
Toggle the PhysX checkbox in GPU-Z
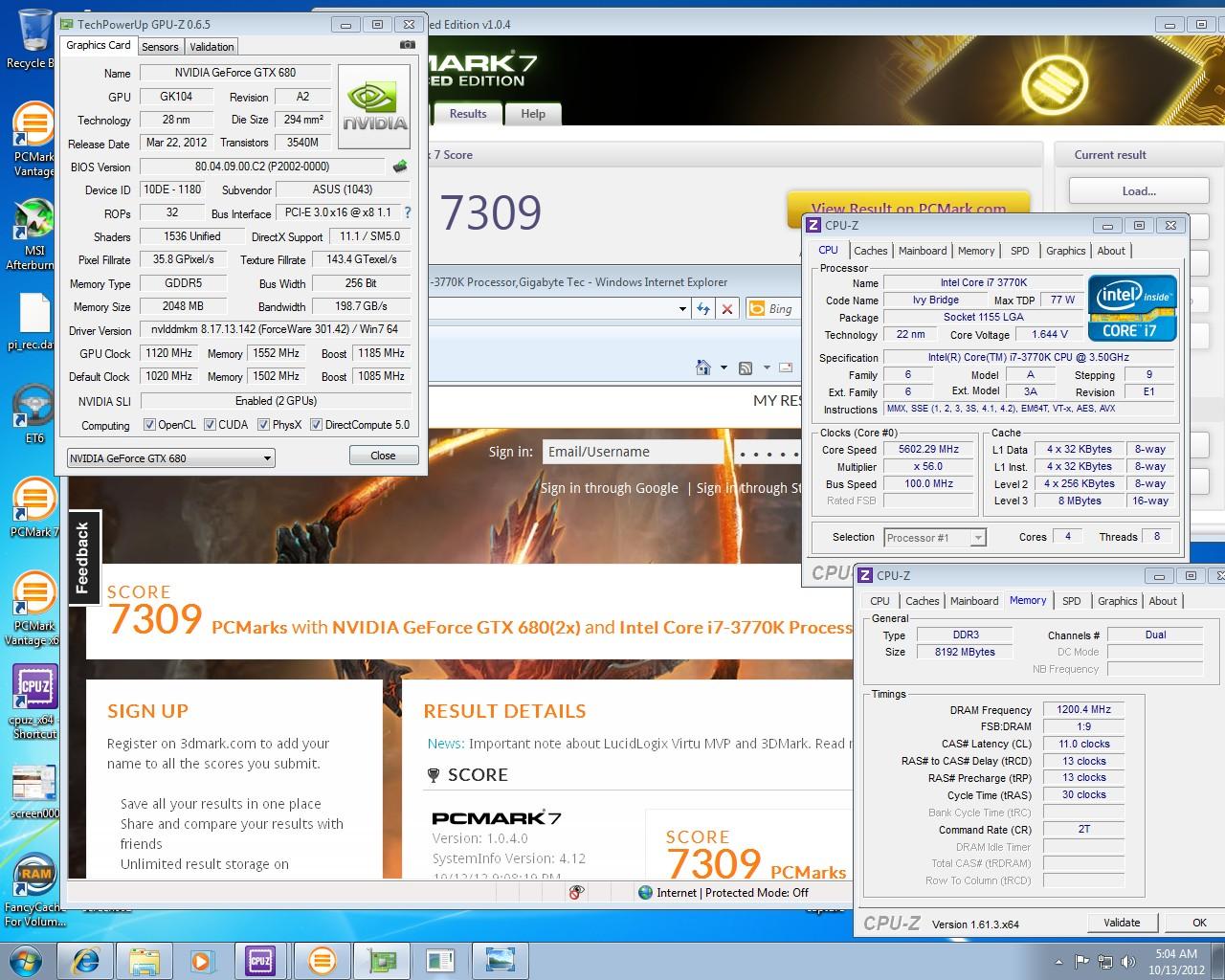tap(263, 425)
